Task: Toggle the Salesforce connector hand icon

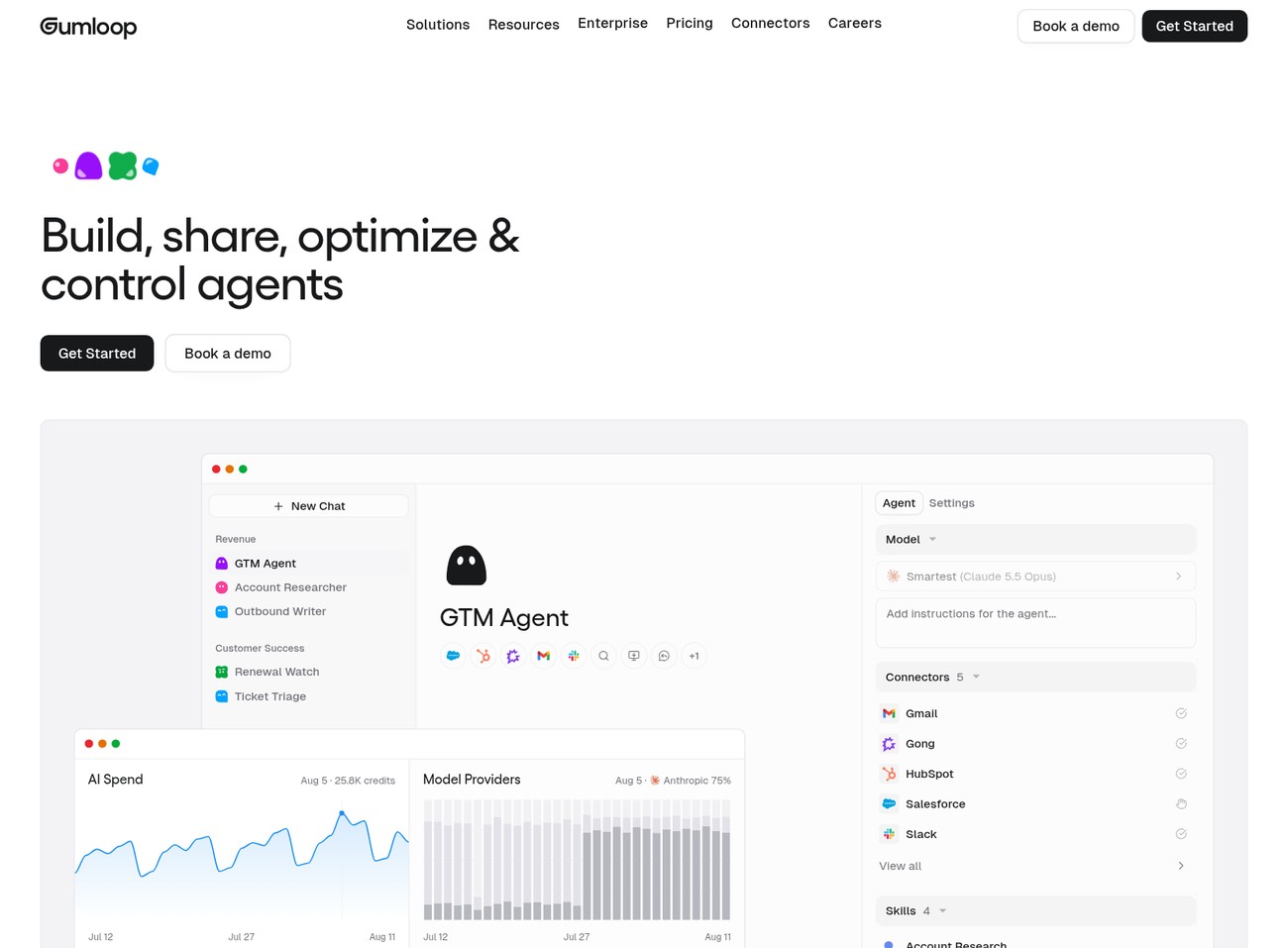Action: [1181, 804]
